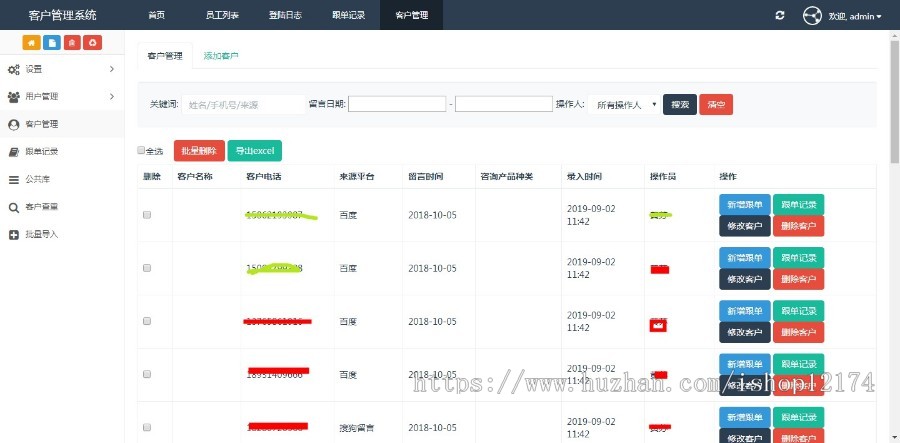Focus the 留言日期 end date field
The width and height of the screenshot is (900, 443).
coord(504,104)
